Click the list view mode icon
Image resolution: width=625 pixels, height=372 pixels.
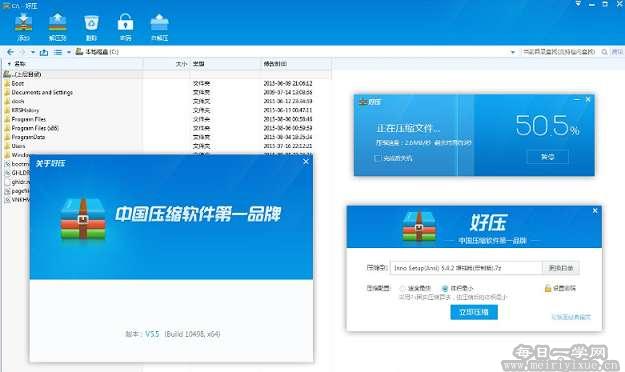58,52
